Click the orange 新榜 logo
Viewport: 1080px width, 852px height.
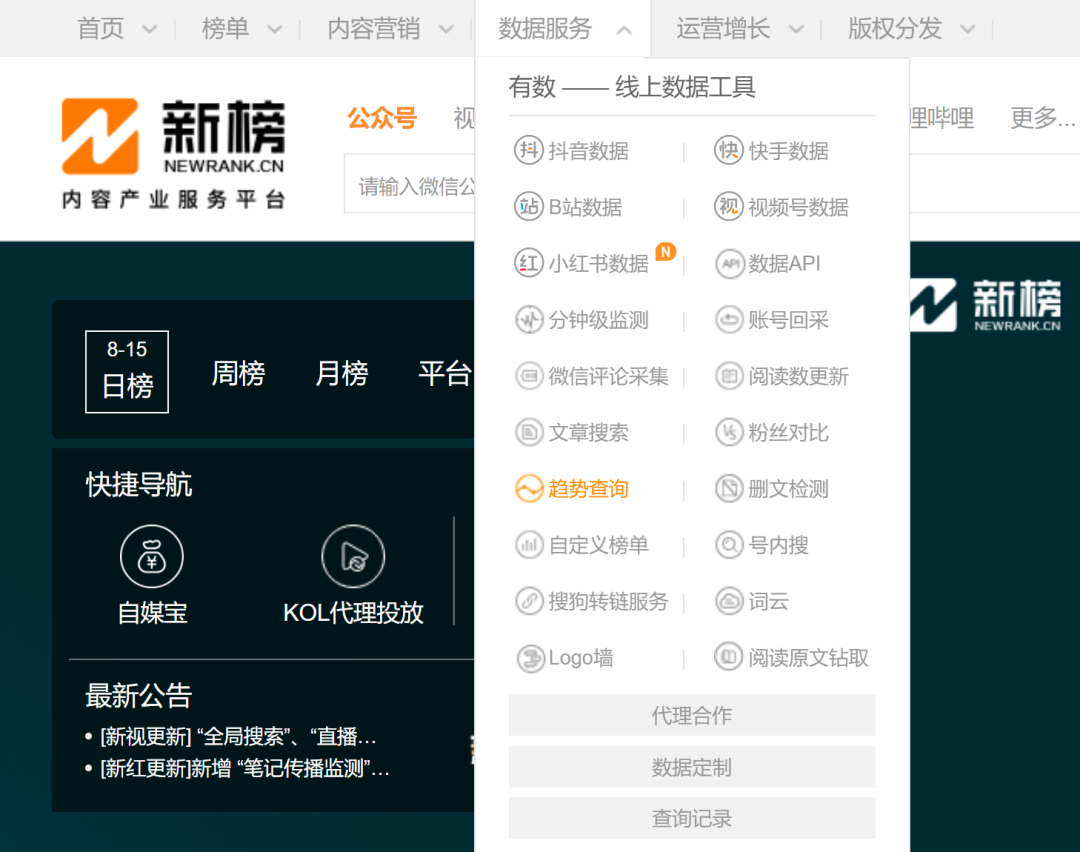click(101, 136)
